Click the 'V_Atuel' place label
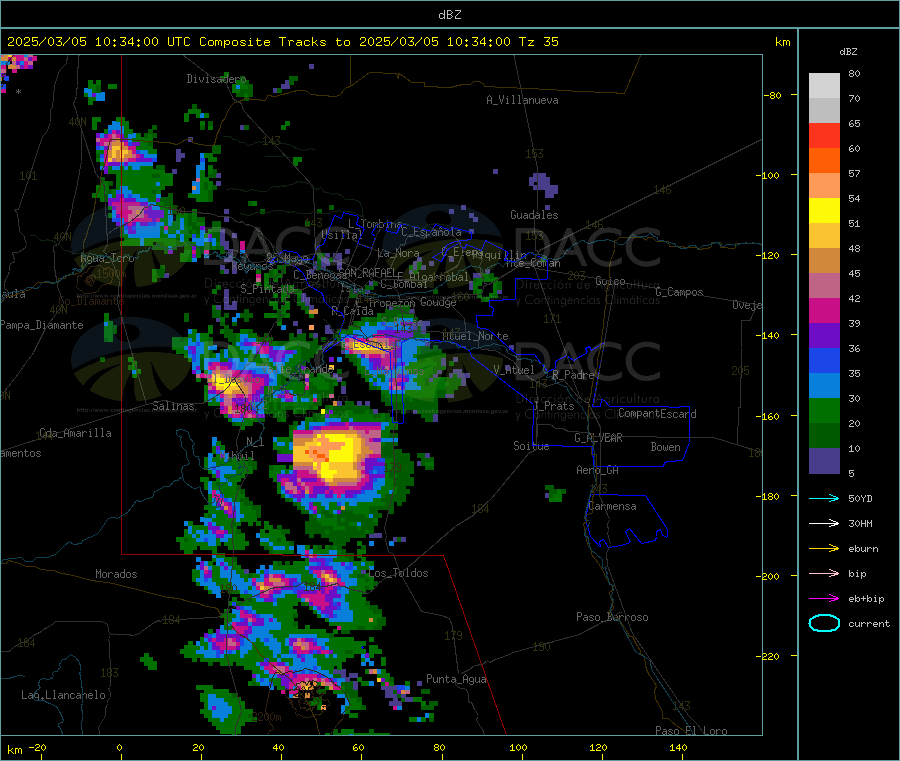 [514, 370]
